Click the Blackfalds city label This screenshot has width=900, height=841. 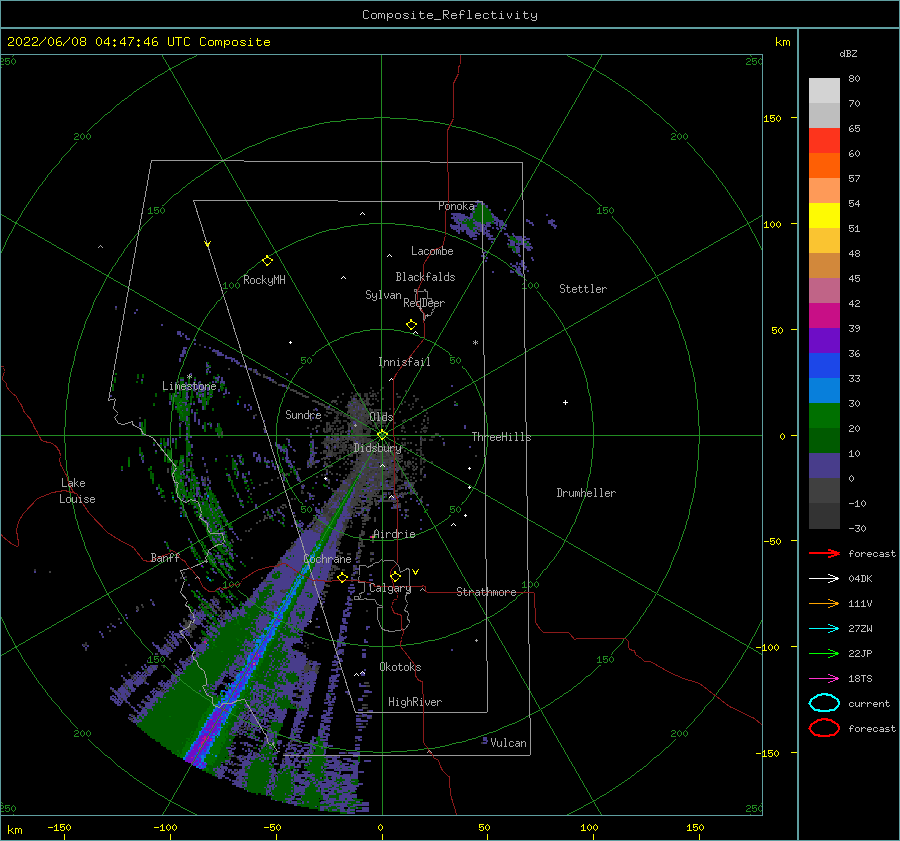tap(425, 277)
